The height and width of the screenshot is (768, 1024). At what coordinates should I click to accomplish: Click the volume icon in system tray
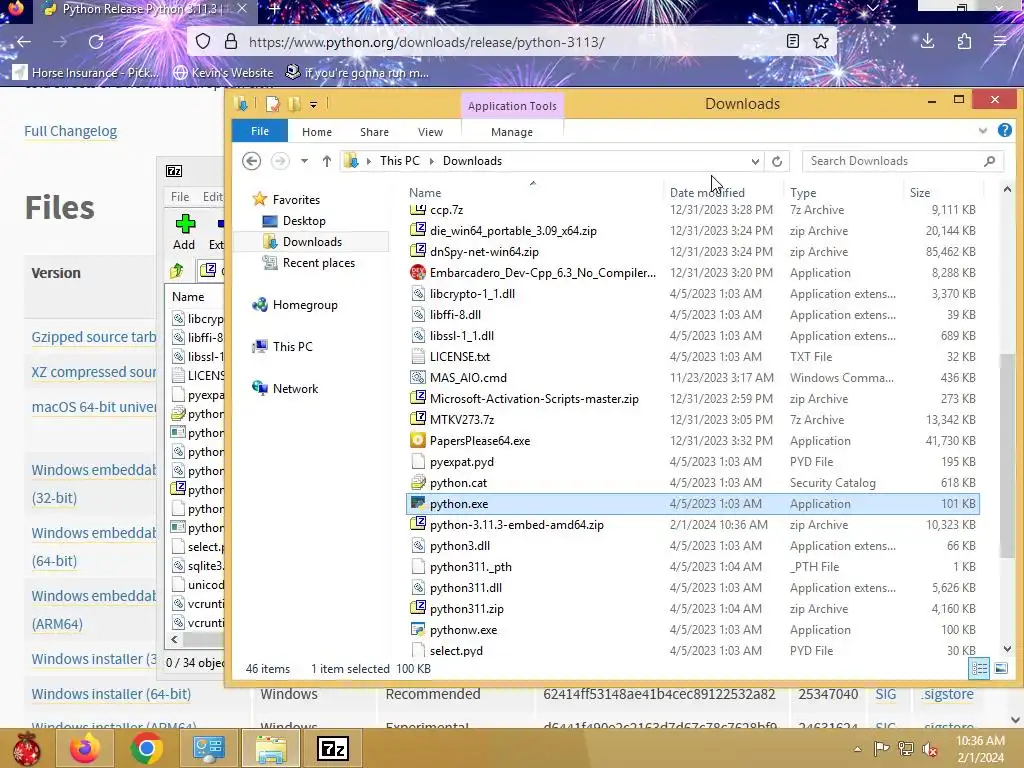pos(929,748)
